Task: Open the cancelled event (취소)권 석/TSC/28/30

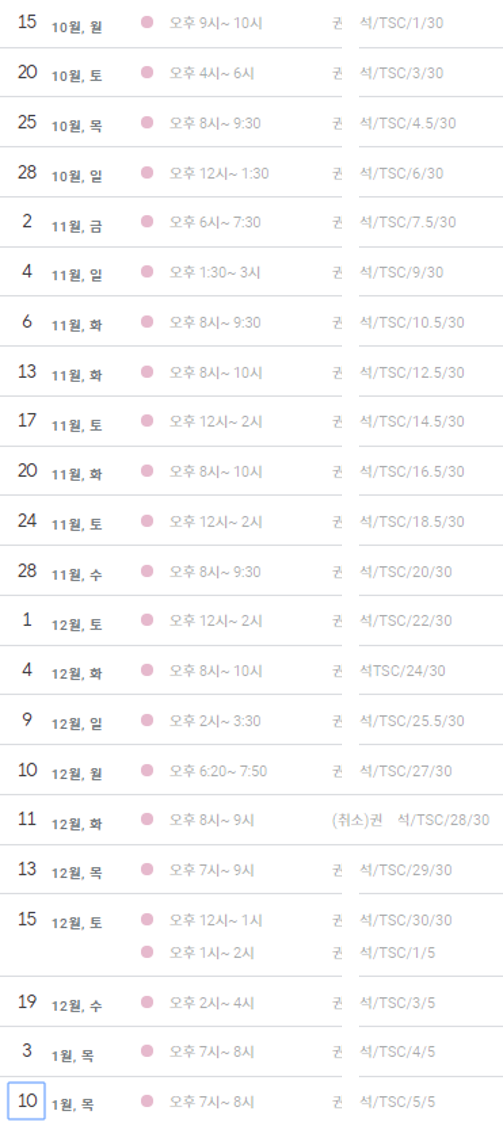Action: point(411,820)
